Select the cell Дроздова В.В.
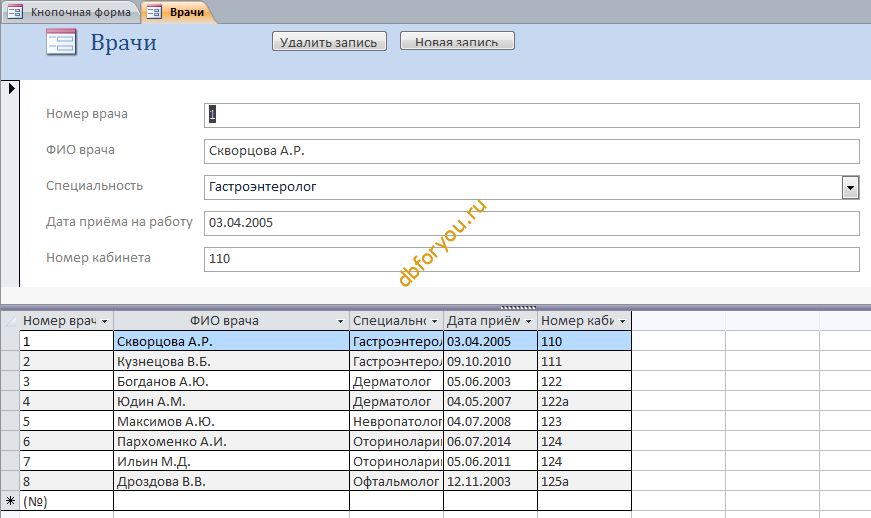Screen dimensions: 871x518 (x=232, y=481)
